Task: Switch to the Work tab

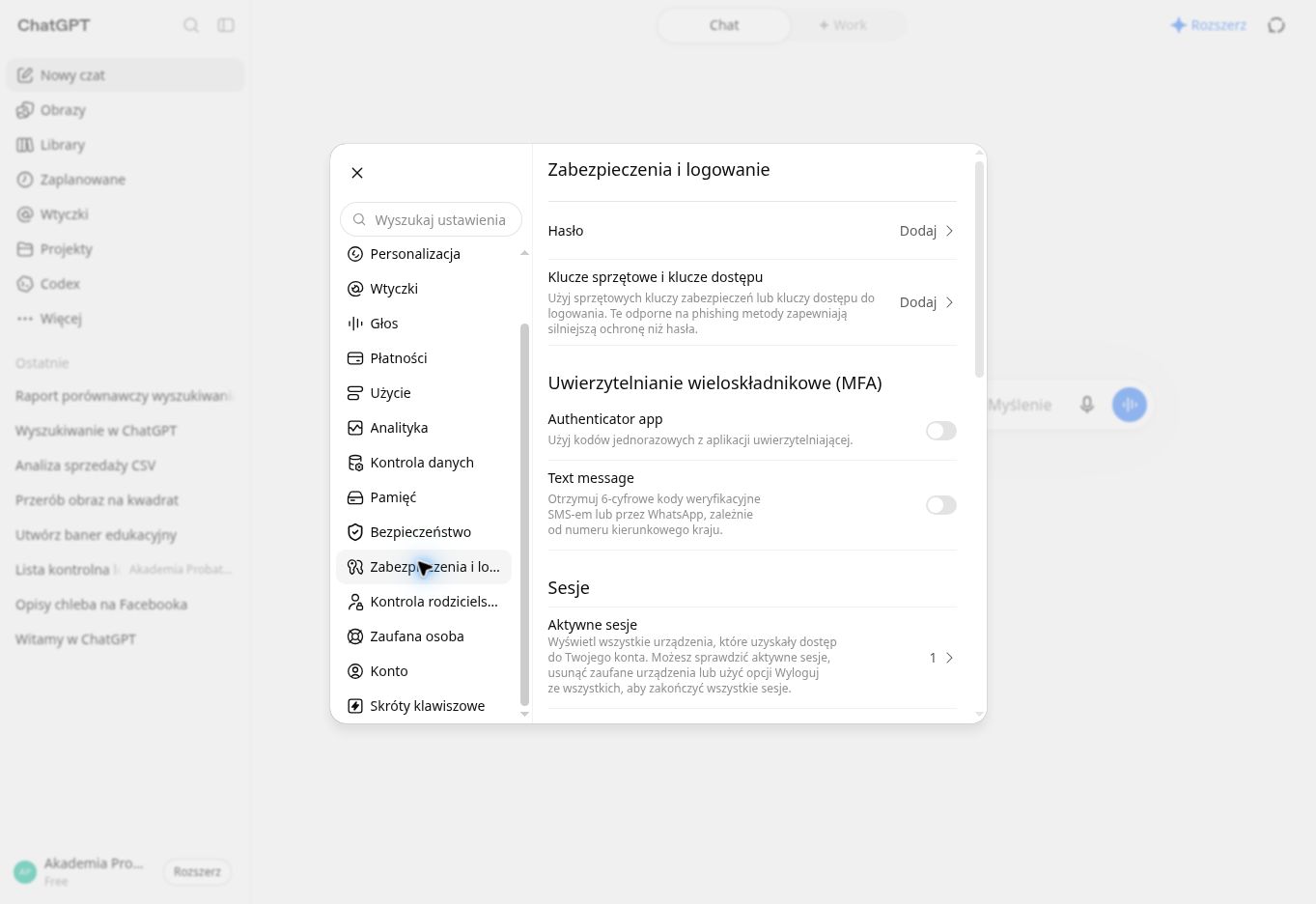Action: (x=843, y=25)
